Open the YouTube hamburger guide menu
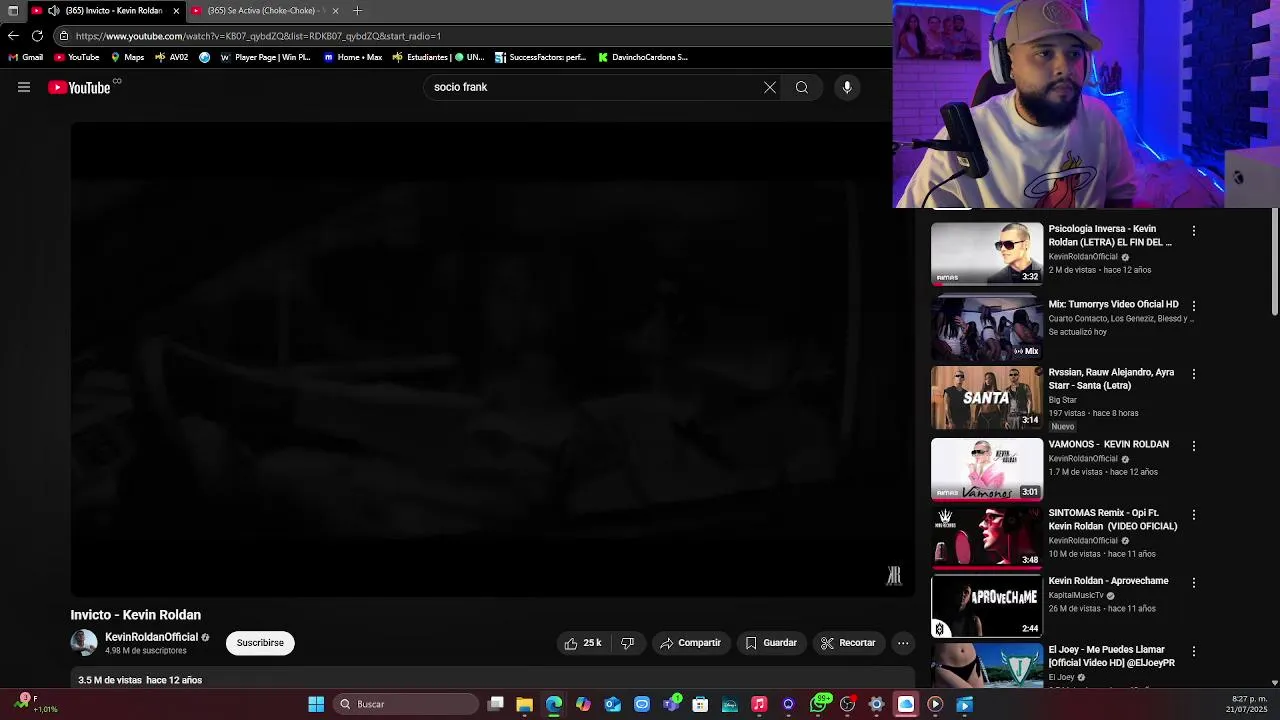1280x720 pixels. pyautogui.click(x=24, y=87)
